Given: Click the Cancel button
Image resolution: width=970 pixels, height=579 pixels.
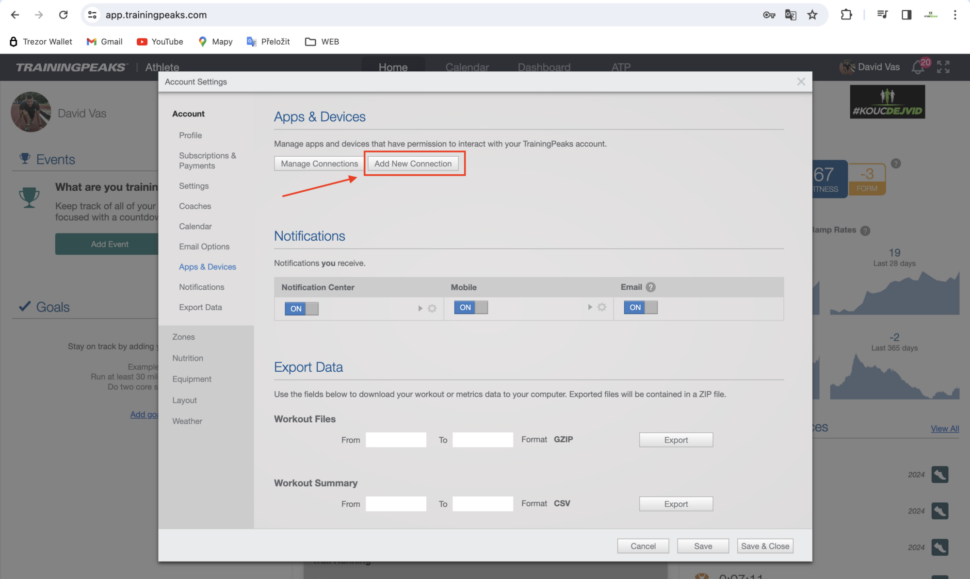Looking at the screenshot, I should [643, 546].
